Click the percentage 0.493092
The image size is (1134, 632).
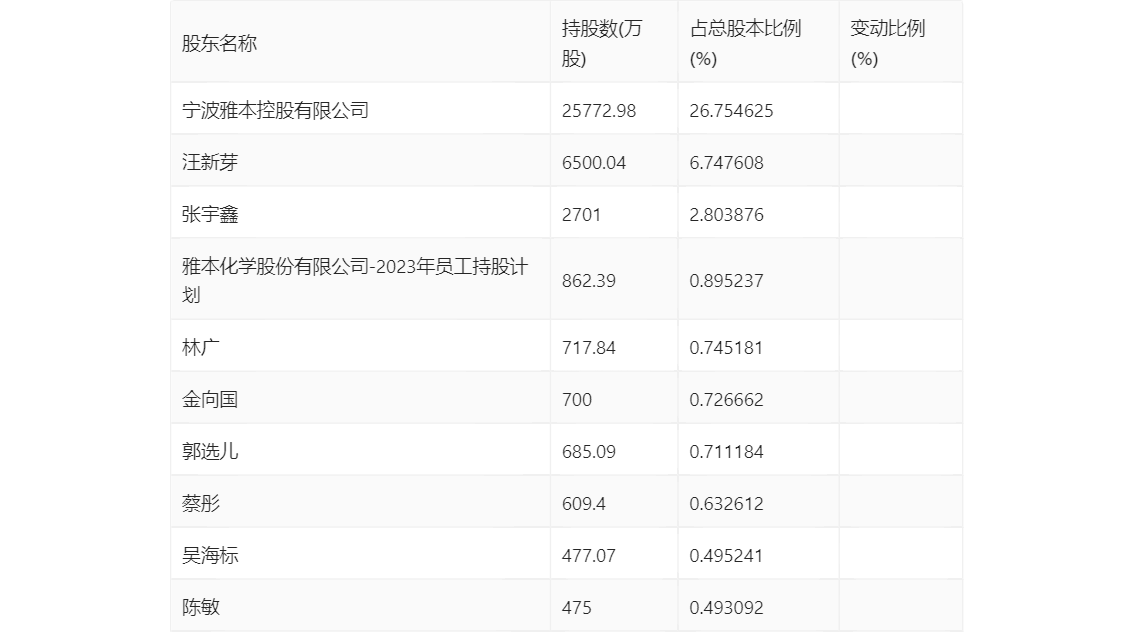(726, 607)
